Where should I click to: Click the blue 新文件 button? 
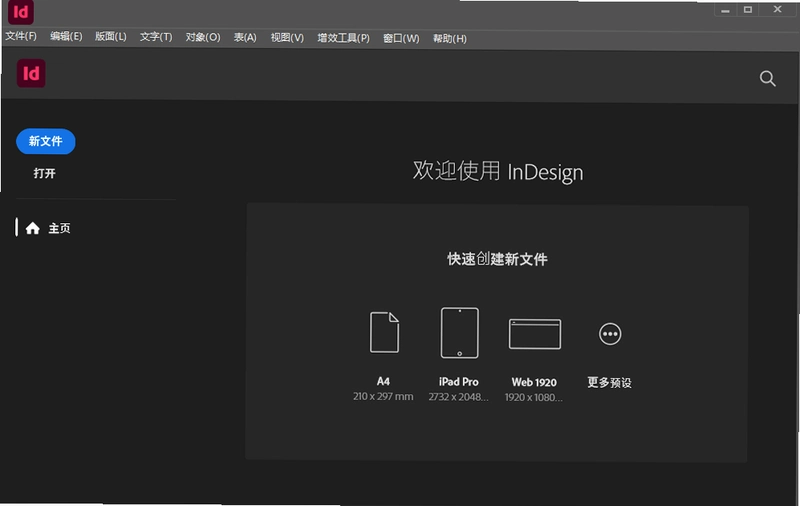pyautogui.click(x=45, y=141)
